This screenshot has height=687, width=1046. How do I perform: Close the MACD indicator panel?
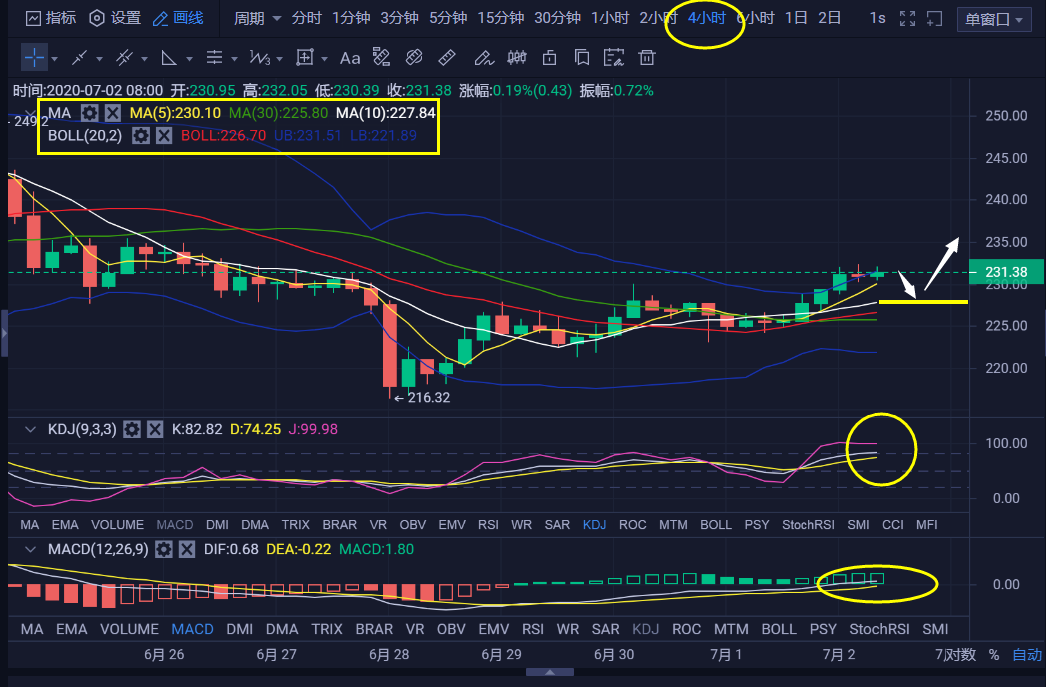(x=187, y=550)
